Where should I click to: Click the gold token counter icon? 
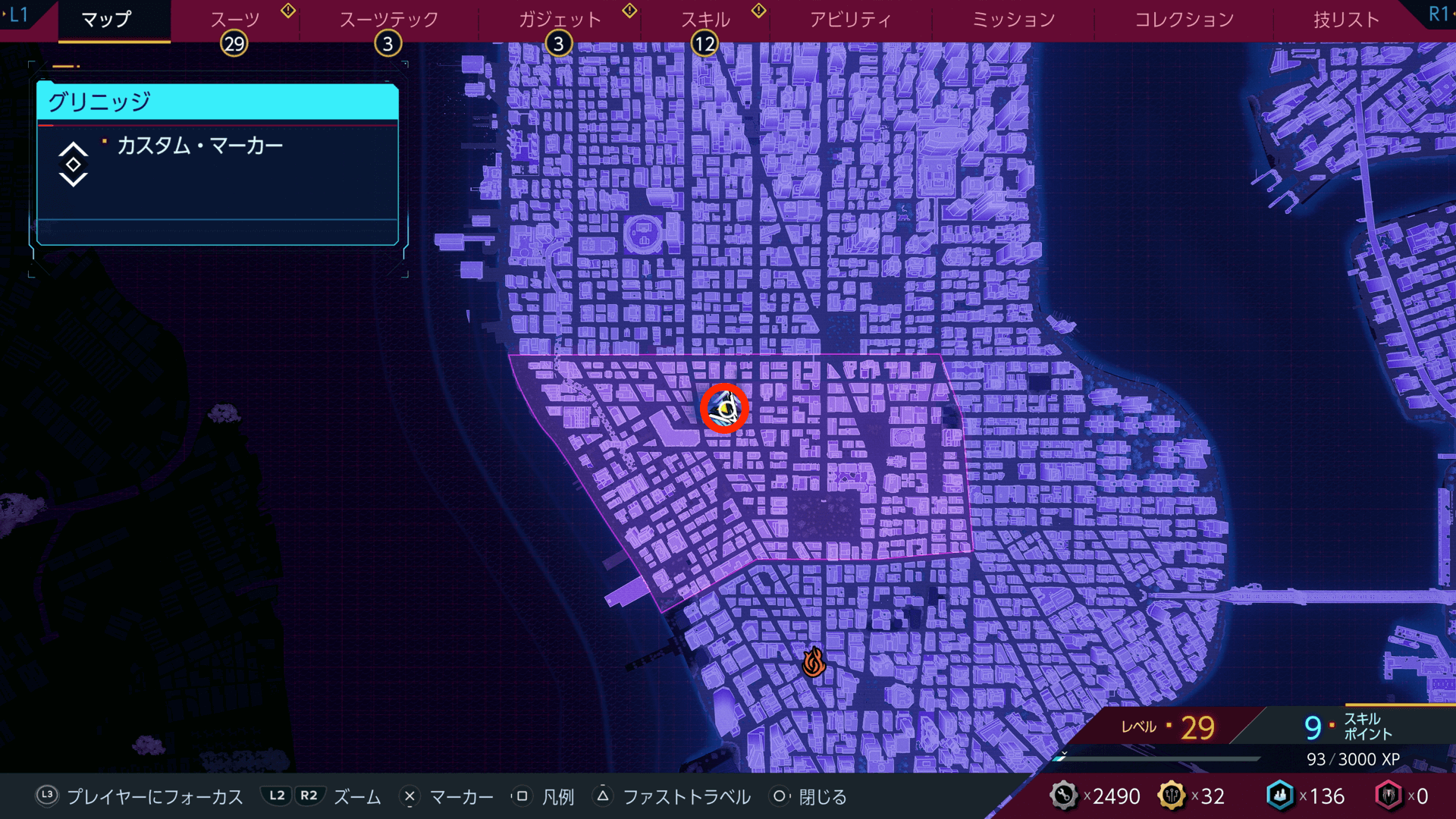(x=1172, y=795)
